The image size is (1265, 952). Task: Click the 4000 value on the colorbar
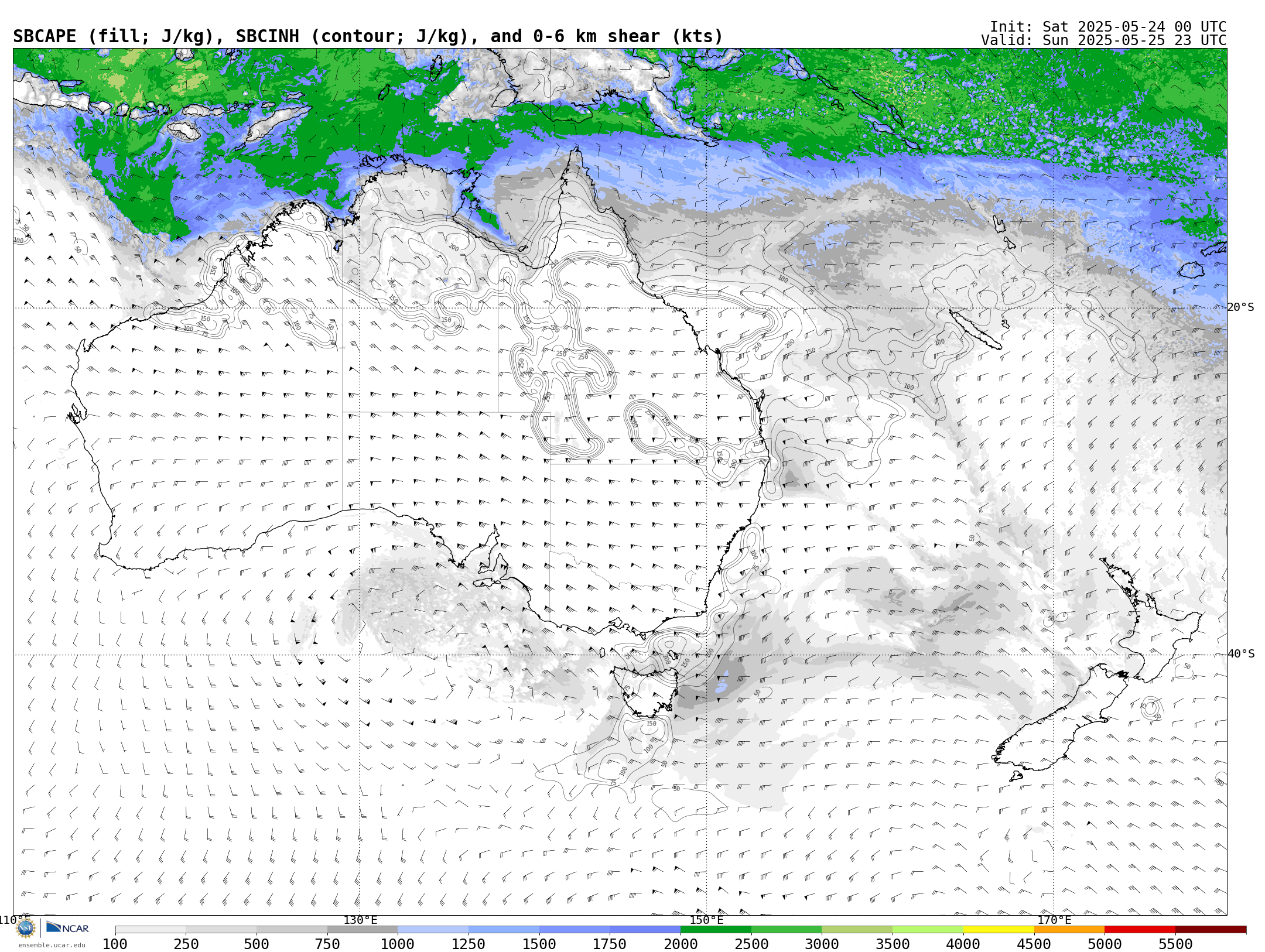pos(963,944)
